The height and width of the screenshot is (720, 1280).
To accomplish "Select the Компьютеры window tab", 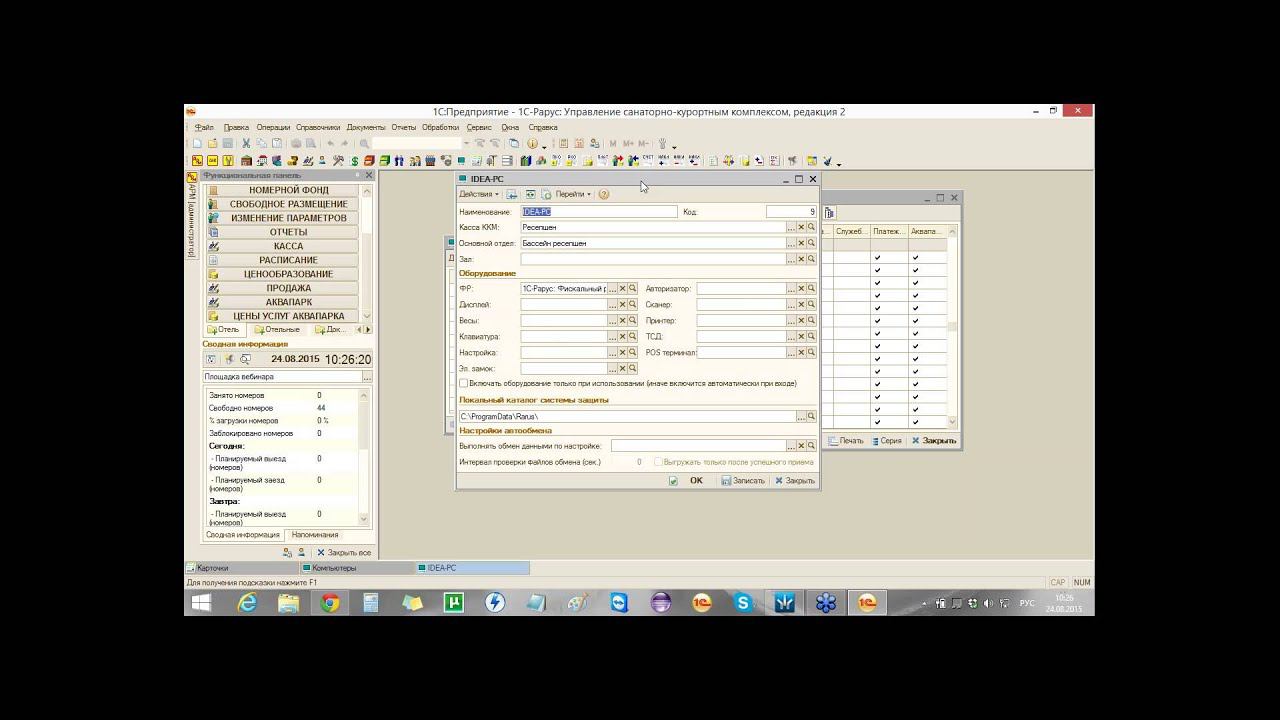I will pyautogui.click(x=356, y=568).
